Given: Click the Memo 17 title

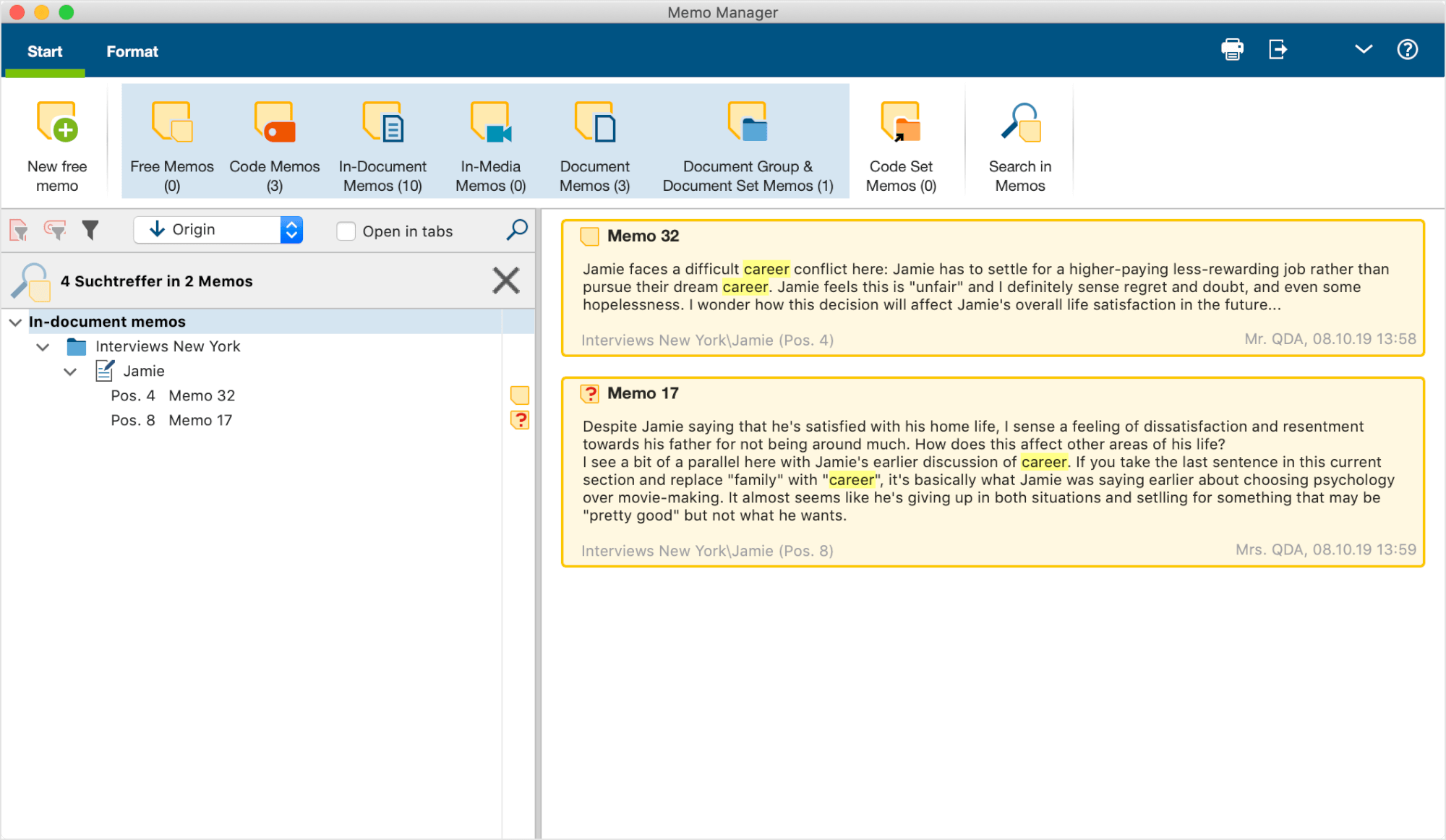Looking at the screenshot, I should pyautogui.click(x=643, y=393).
